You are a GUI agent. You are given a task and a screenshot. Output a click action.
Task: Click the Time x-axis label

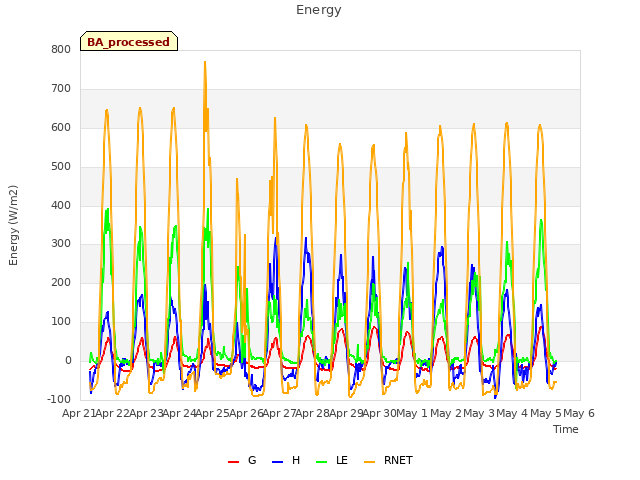[x=565, y=429]
